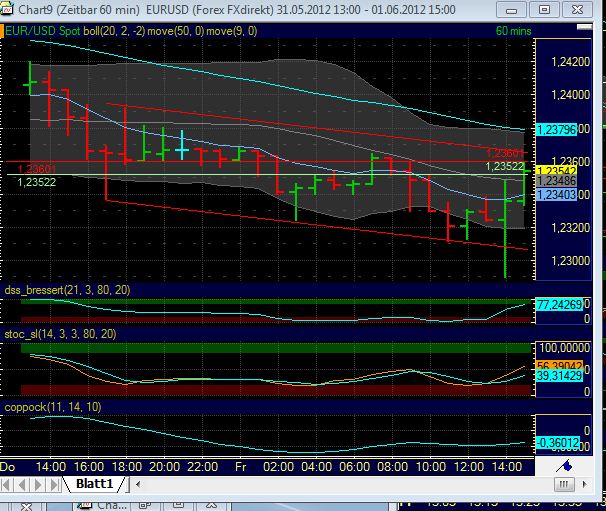Click the EUR/USD Spot indicator label
This screenshot has width=606, height=511.
43,31
